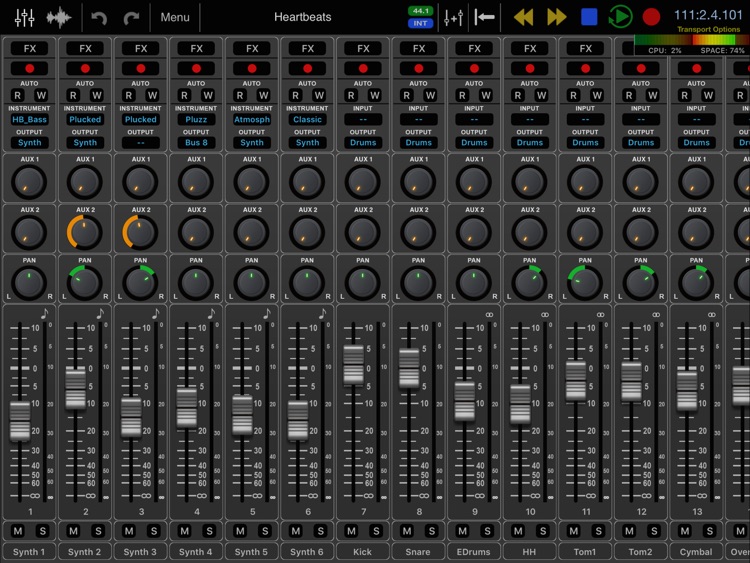The width and height of the screenshot is (750, 563).
Task: Tap stereo link icon on Tom1 channel
Action: tap(600, 314)
